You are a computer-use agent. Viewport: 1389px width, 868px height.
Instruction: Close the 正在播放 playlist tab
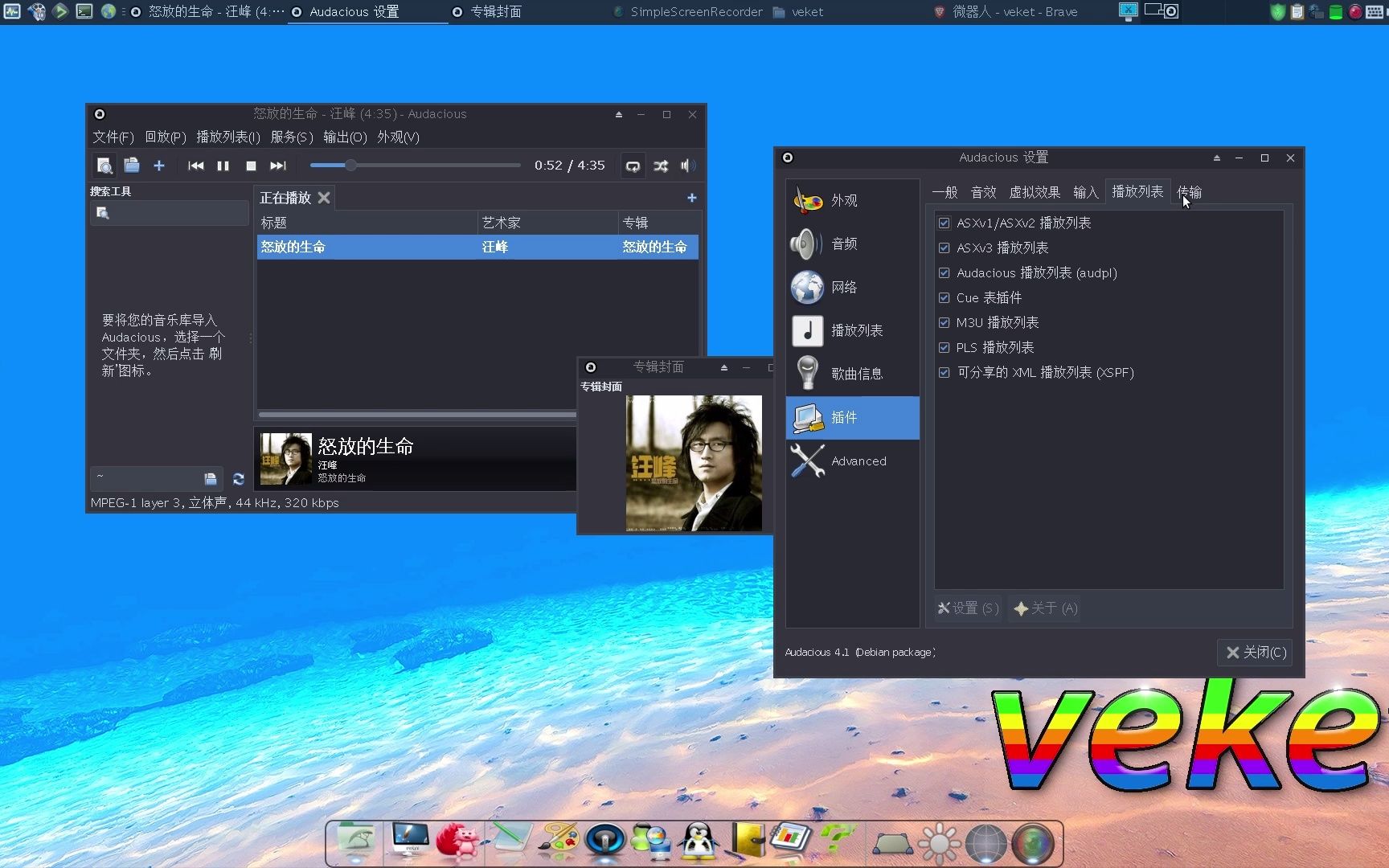pyautogui.click(x=324, y=198)
